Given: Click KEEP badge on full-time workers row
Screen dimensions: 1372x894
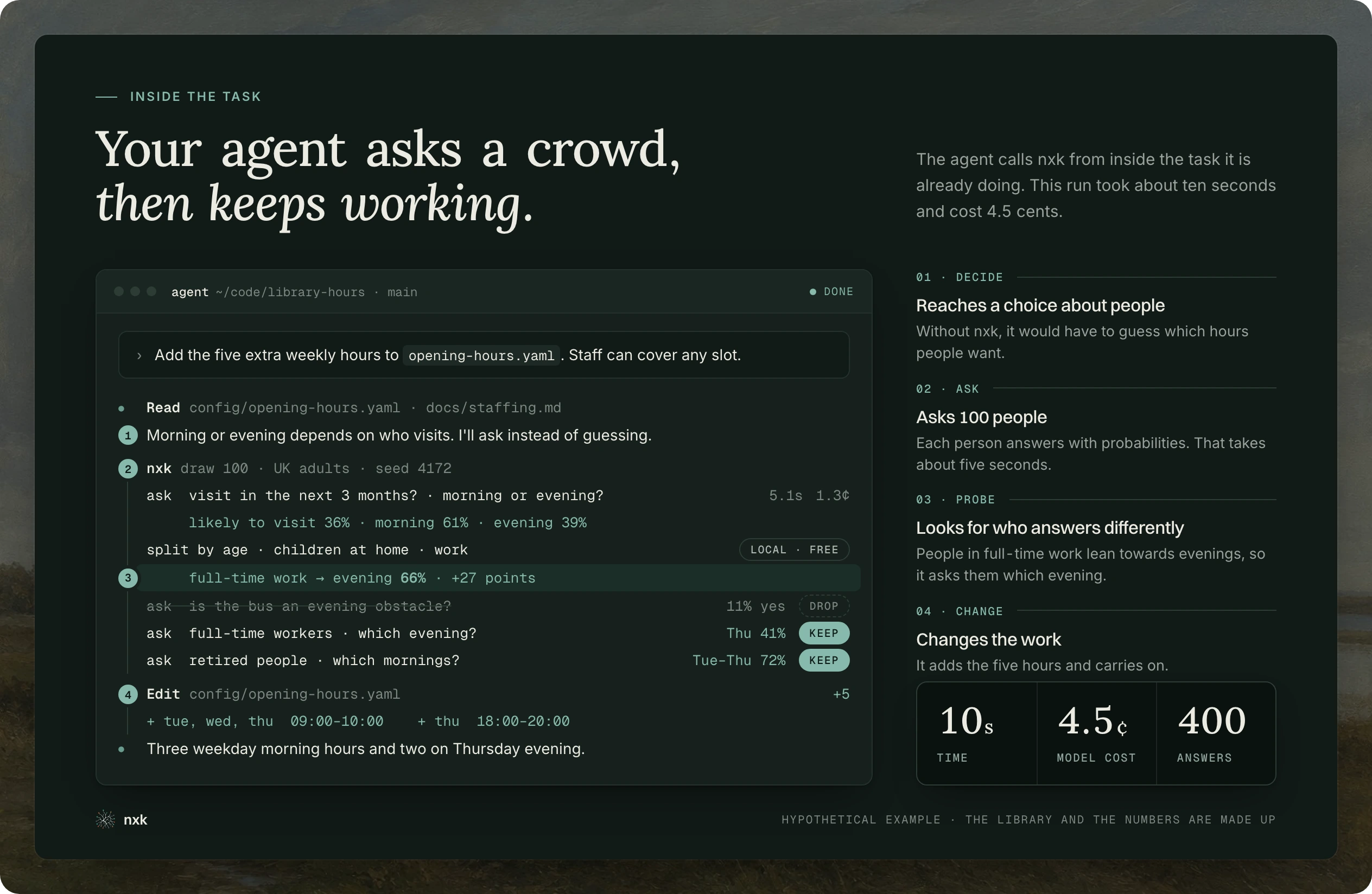Looking at the screenshot, I should (x=824, y=633).
